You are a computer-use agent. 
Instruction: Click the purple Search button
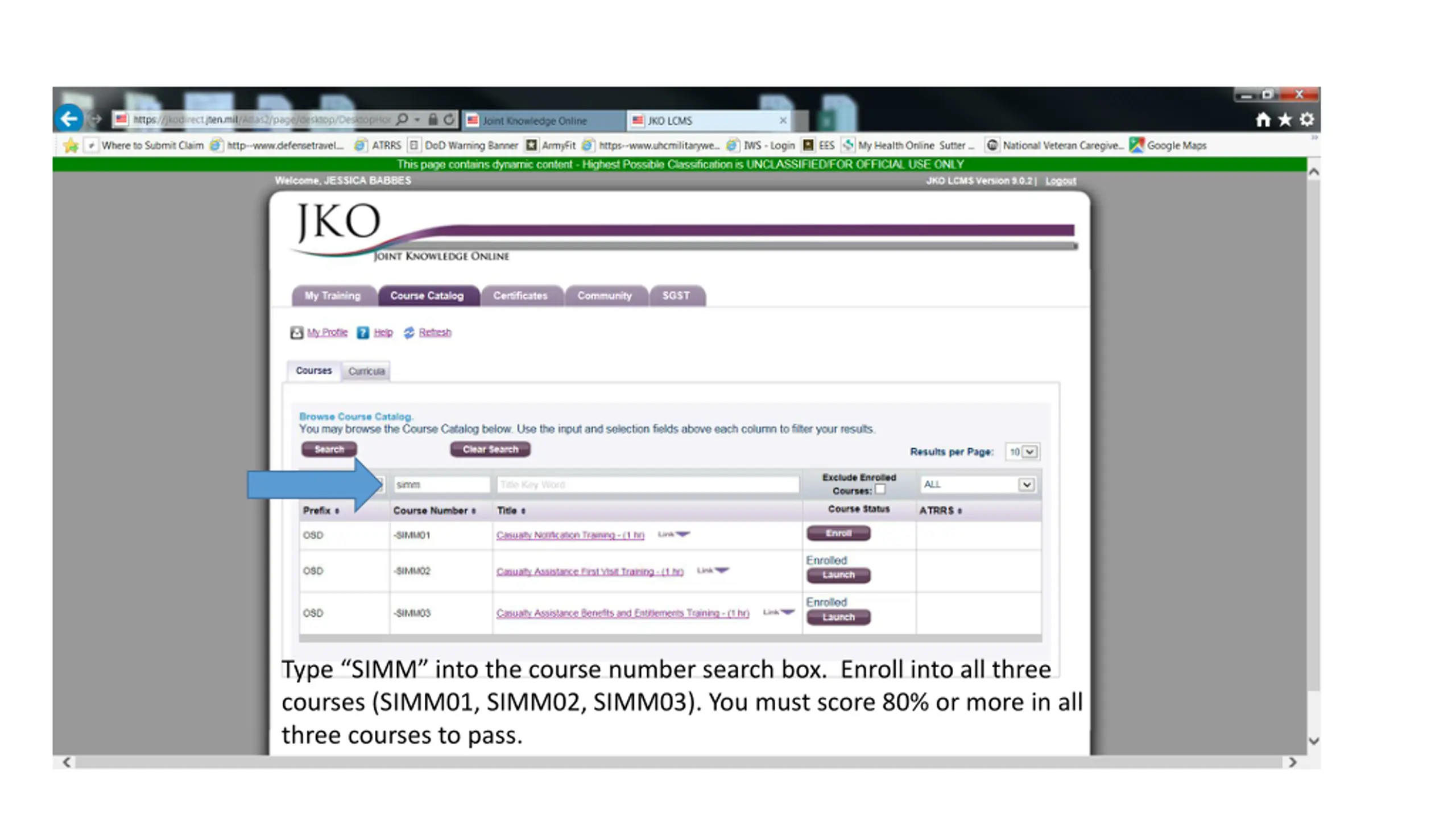click(329, 449)
